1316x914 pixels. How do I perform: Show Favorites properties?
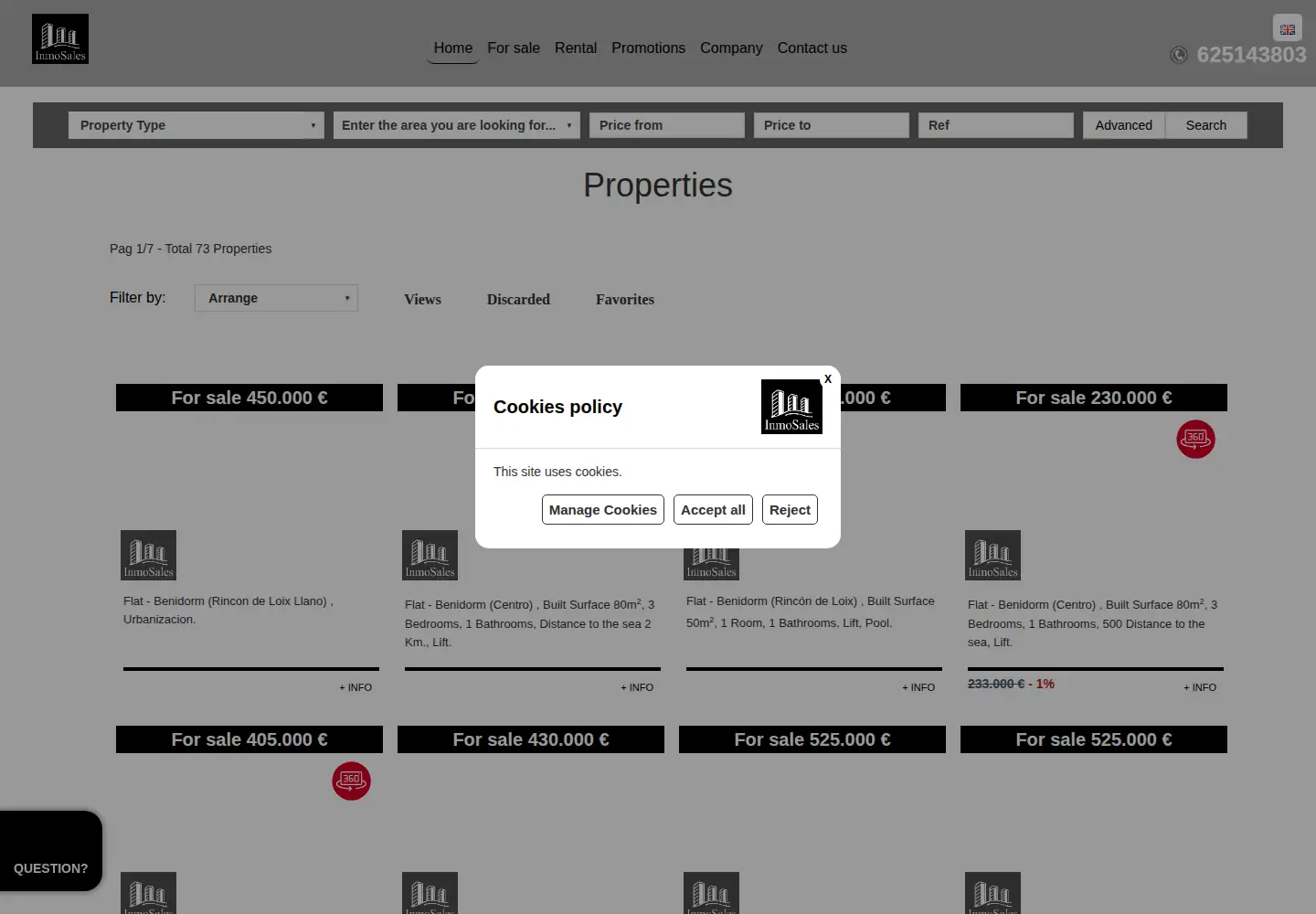click(625, 300)
